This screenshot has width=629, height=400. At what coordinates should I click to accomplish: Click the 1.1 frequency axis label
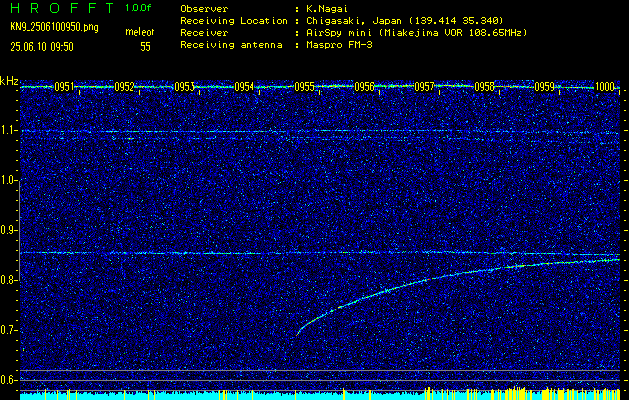pyautogui.click(x=8, y=131)
